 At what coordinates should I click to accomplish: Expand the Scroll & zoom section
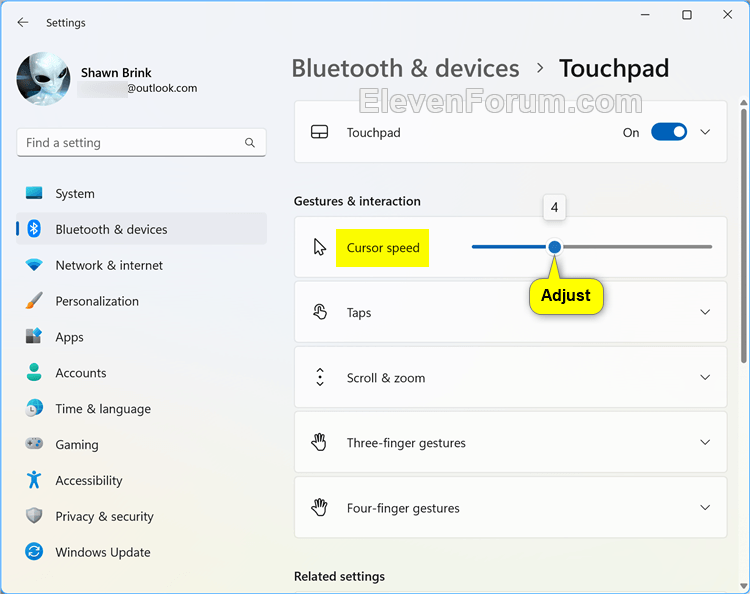[705, 377]
